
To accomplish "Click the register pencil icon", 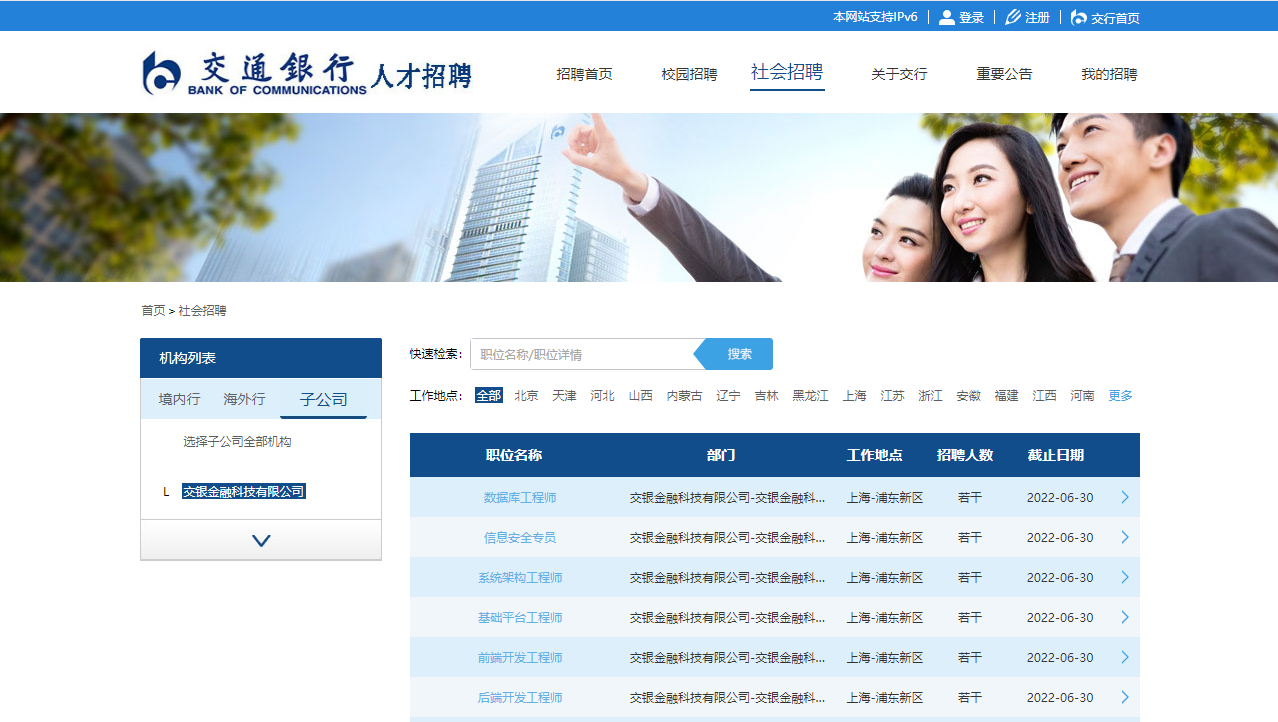I will 1013,17.
